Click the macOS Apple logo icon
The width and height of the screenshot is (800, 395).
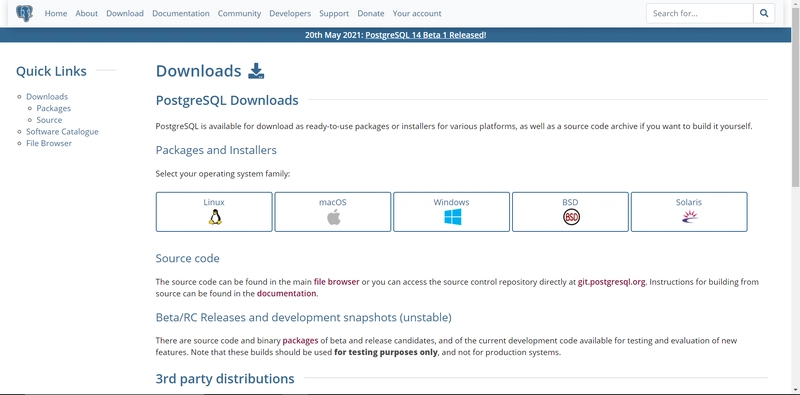pyautogui.click(x=333, y=217)
